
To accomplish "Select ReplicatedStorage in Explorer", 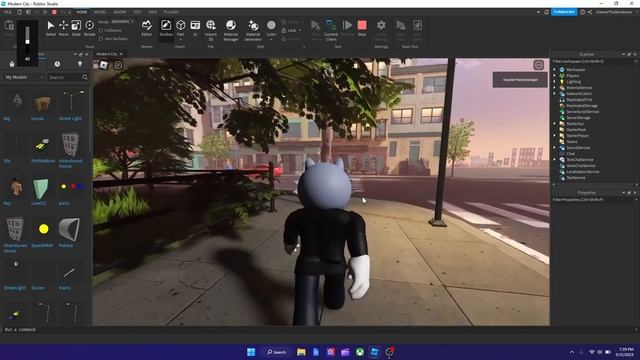I will 582,106.
